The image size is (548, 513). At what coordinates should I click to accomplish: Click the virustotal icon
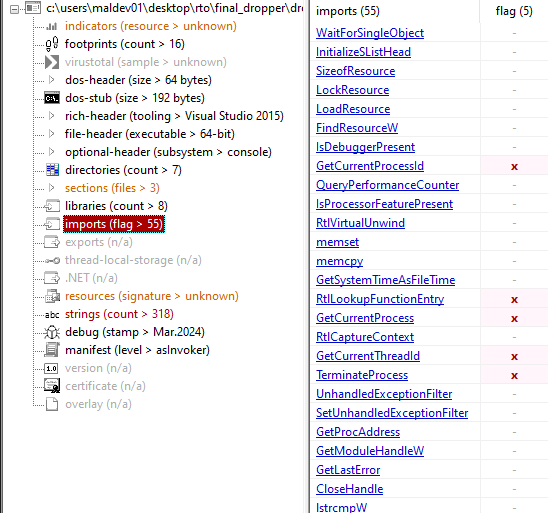coord(52,62)
